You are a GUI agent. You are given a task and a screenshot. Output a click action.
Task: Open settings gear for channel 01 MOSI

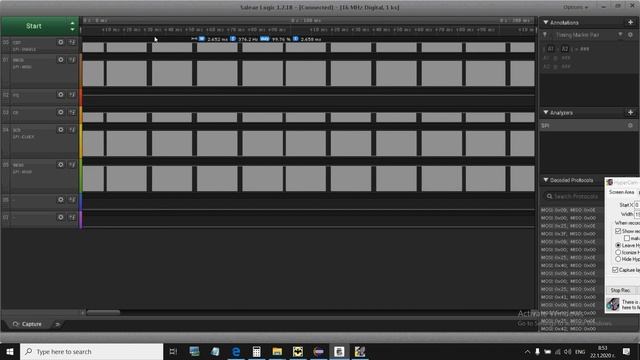[x=60, y=60]
